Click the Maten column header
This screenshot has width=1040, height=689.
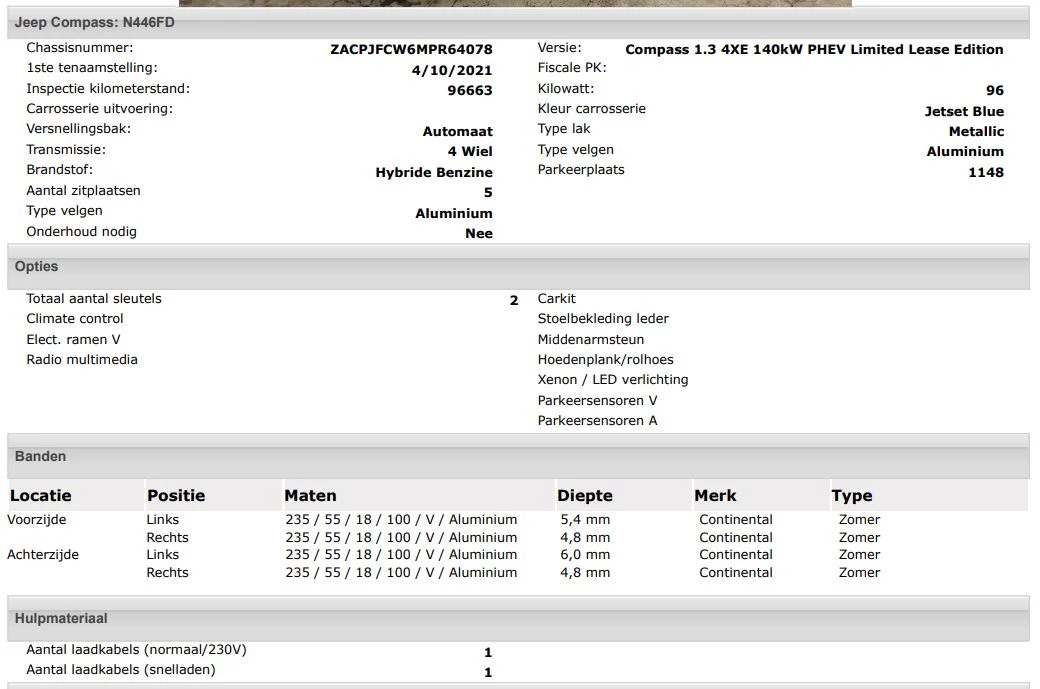[x=310, y=496]
